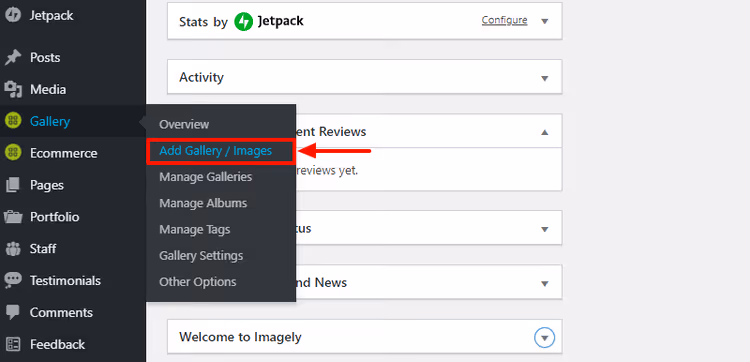The height and width of the screenshot is (362, 750).
Task: Click the Testimonials speech bubble icon
Action: [13, 281]
